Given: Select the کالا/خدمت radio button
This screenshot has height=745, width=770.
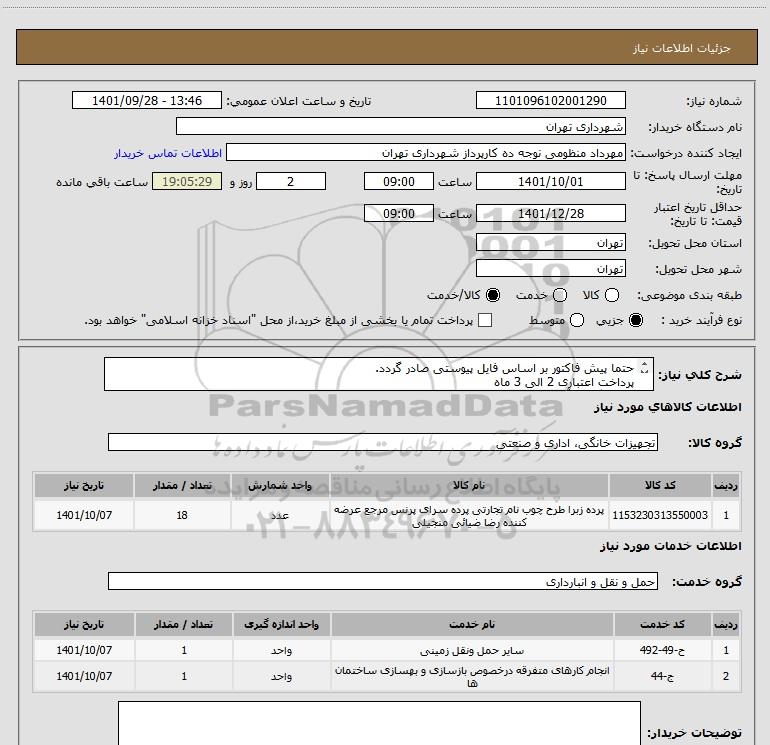Looking at the screenshot, I should pos(493,296).
